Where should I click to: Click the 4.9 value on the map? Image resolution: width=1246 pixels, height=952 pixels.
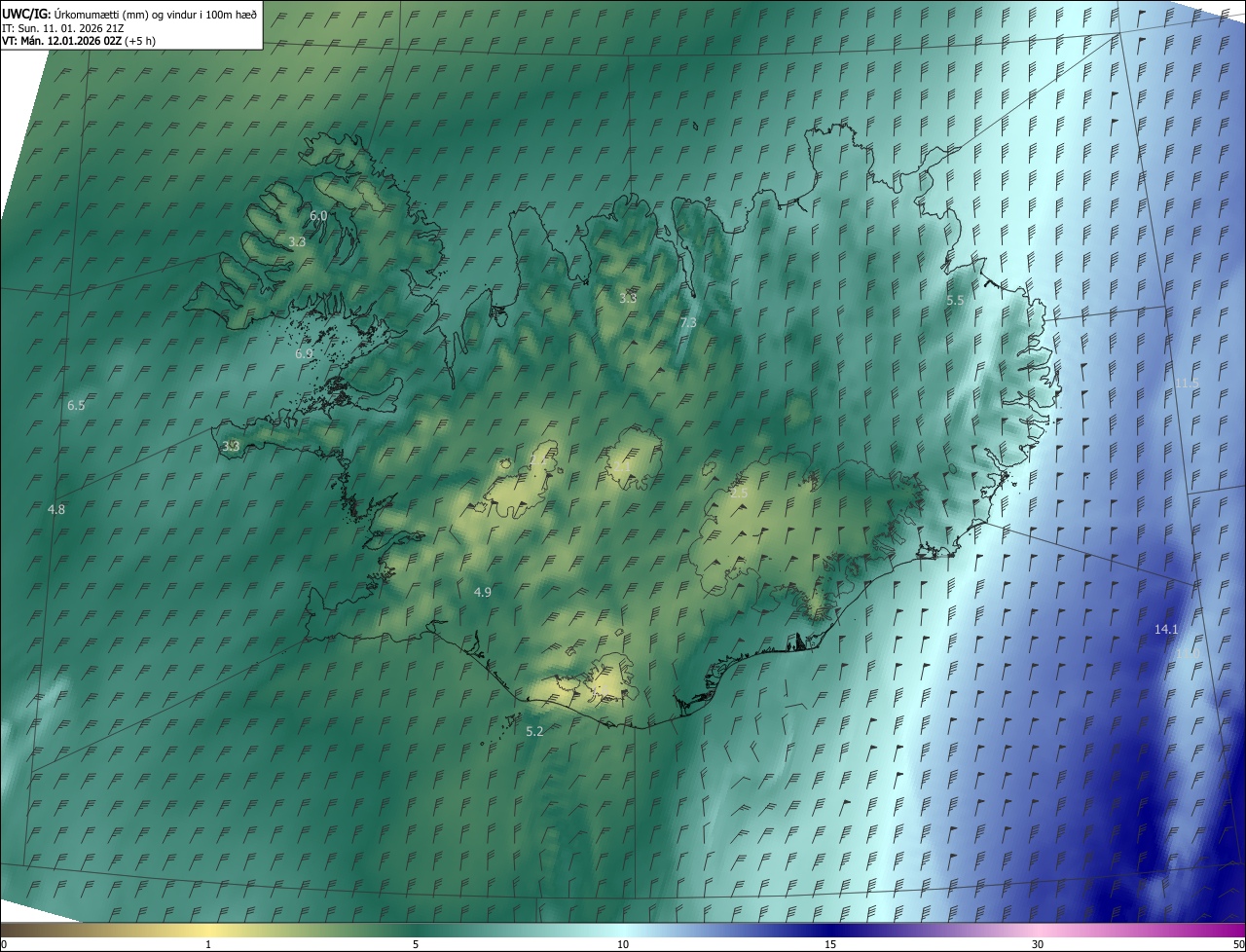pyautogui.click(x=483, y=592)
